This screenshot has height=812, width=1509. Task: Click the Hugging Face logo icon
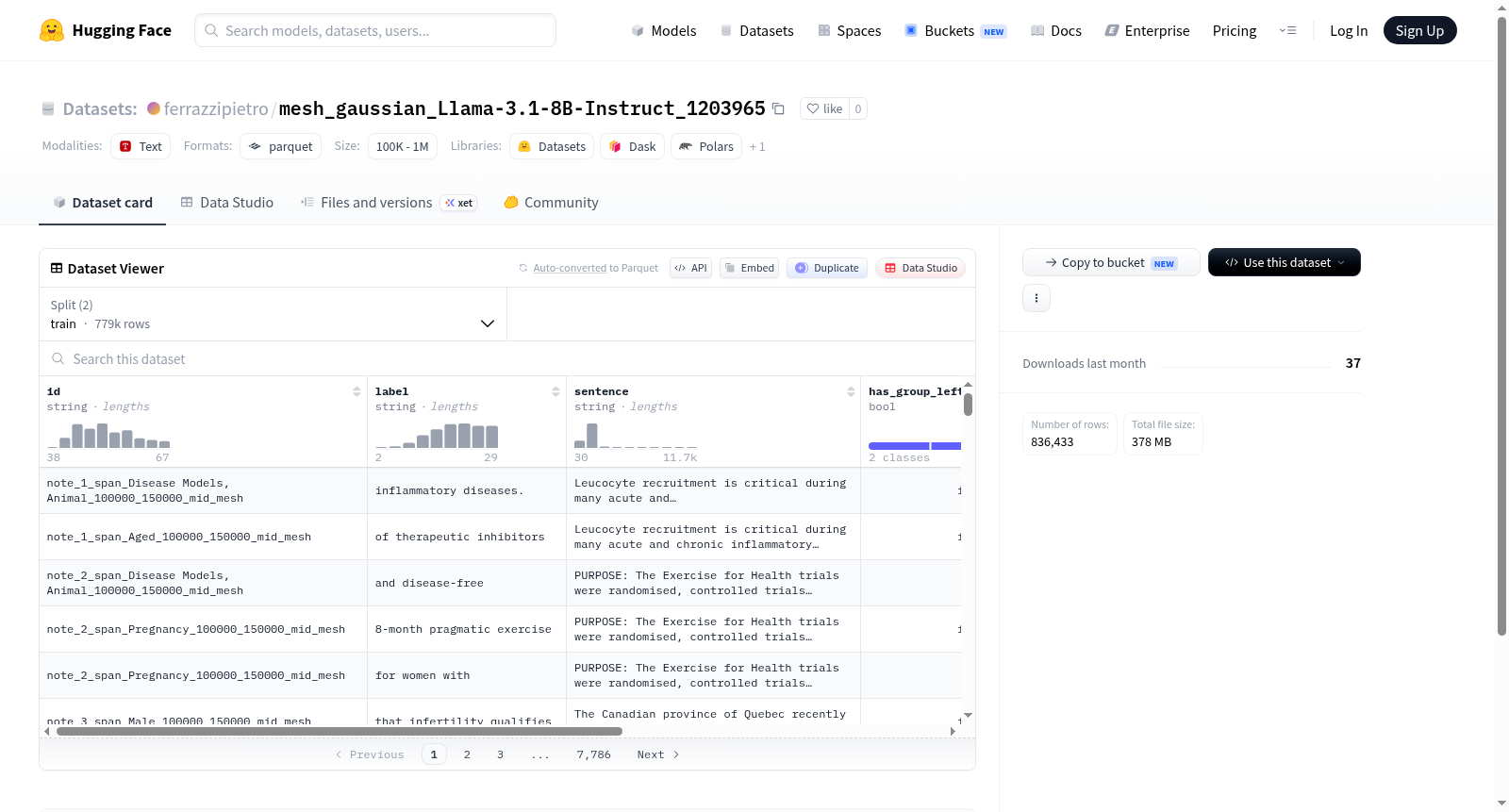(x=52, y=30)
